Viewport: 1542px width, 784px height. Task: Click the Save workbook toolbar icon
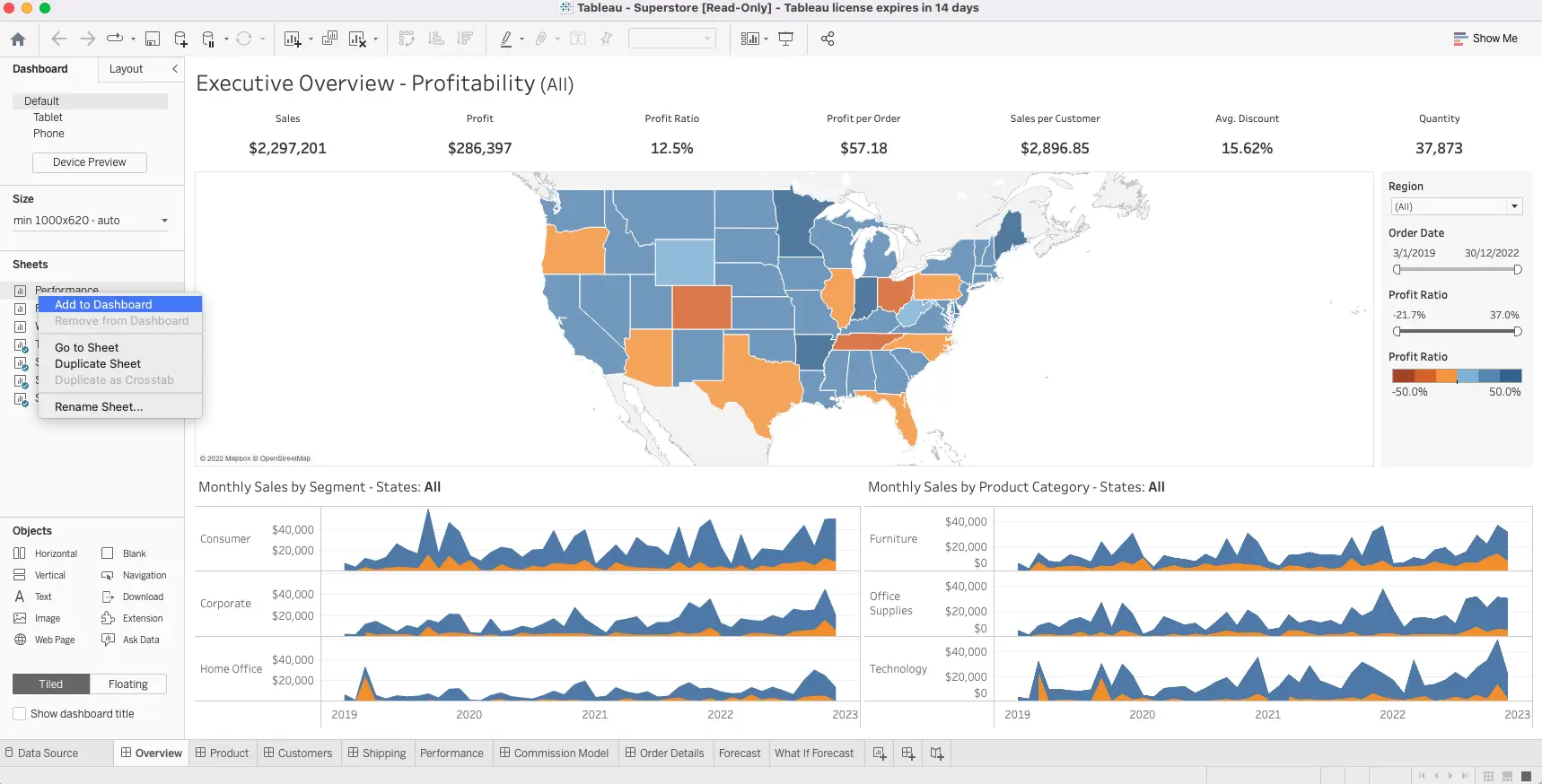point(153,39)
